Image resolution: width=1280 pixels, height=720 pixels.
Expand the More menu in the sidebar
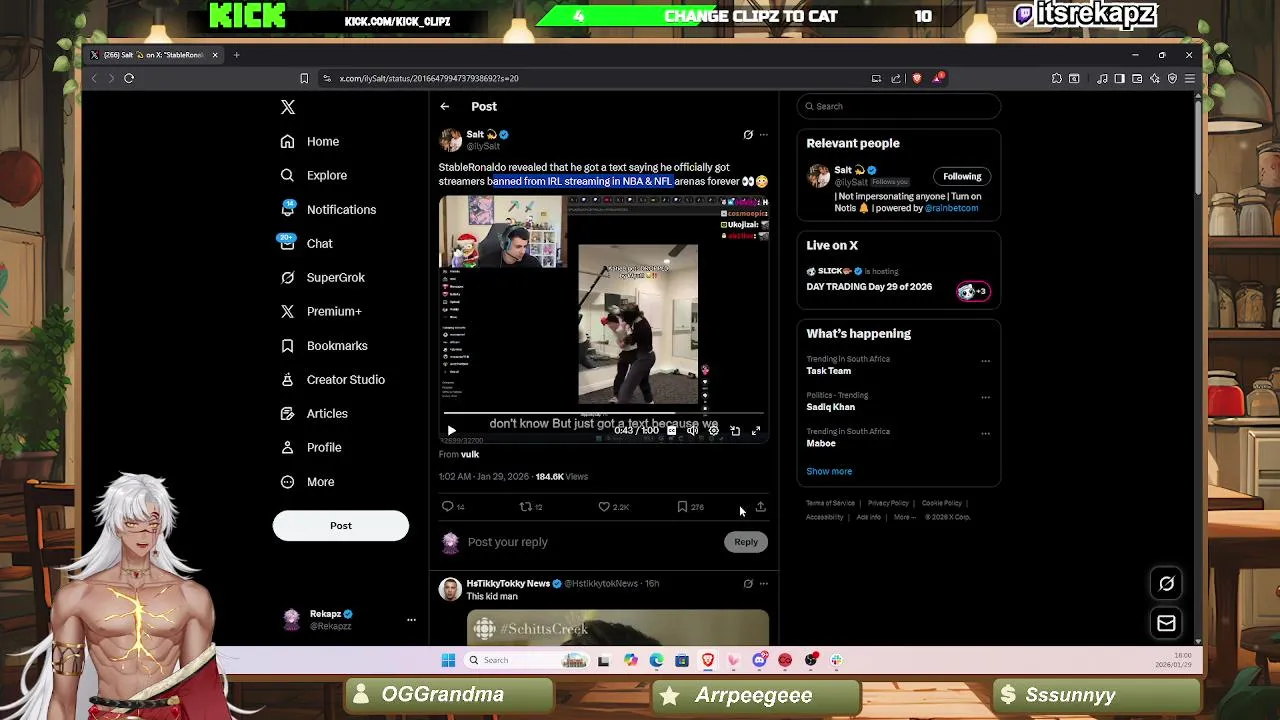307,482
